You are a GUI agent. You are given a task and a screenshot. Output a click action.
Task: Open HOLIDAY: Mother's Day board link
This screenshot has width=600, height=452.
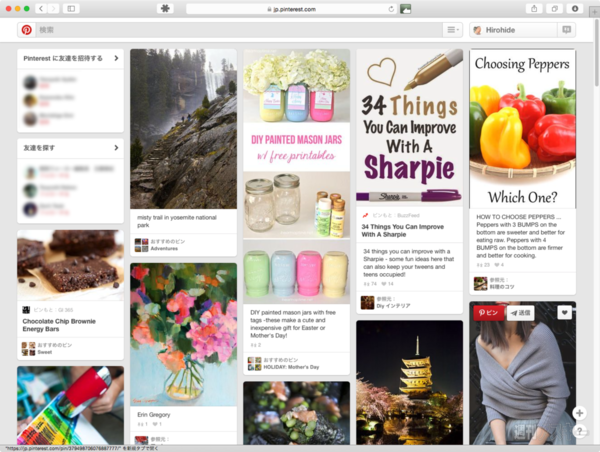click(291, 367)
